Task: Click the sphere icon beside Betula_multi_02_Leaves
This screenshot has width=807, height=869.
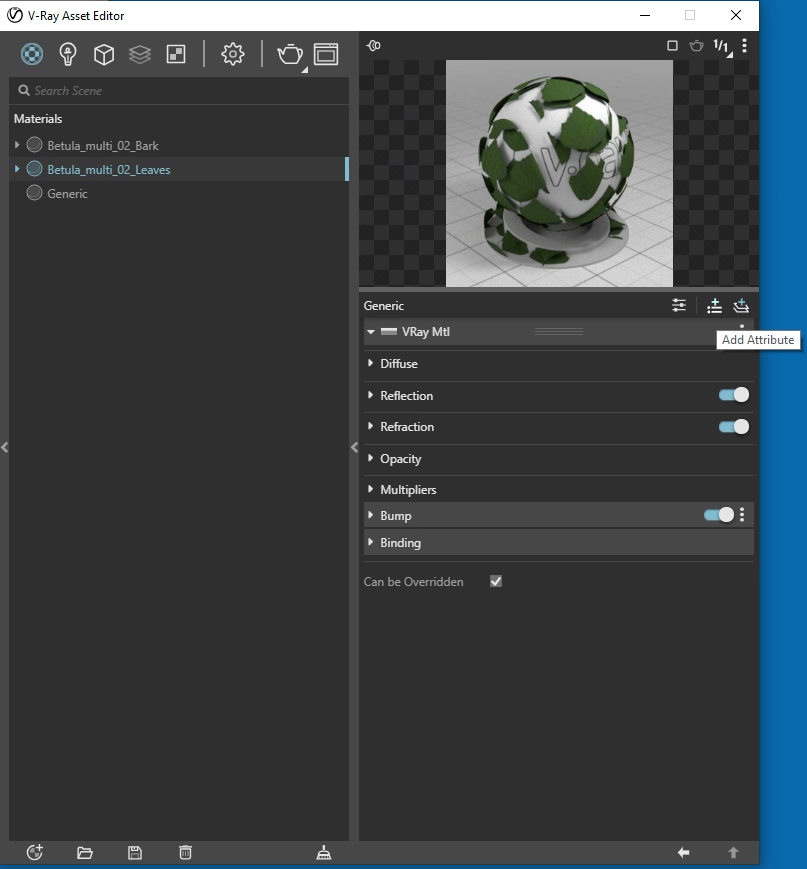Action: click(x=34, y=168)
